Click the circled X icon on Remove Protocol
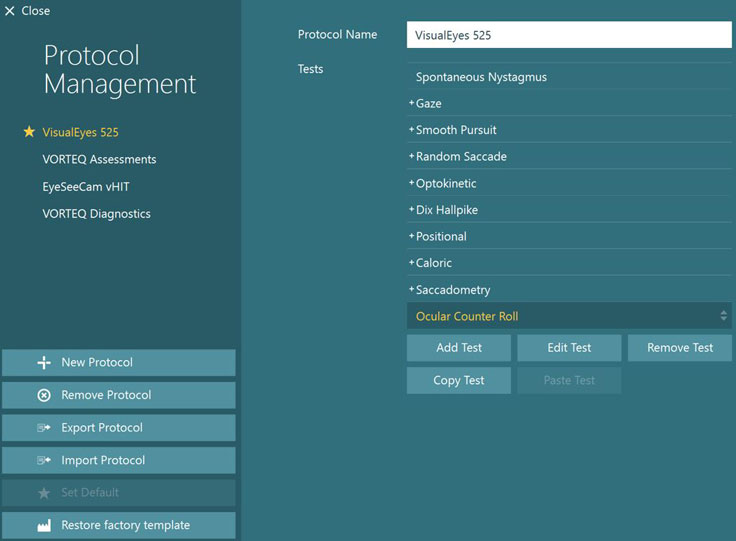The width and height of the screenshot is (736, 541). click(x=44, y=396)
